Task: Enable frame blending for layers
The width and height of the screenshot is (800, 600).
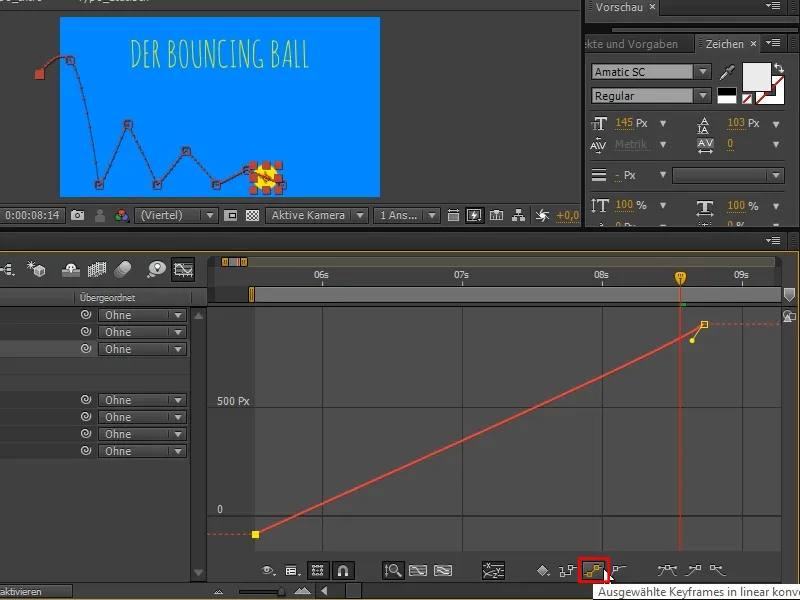Action: click(x=97, y=269)
